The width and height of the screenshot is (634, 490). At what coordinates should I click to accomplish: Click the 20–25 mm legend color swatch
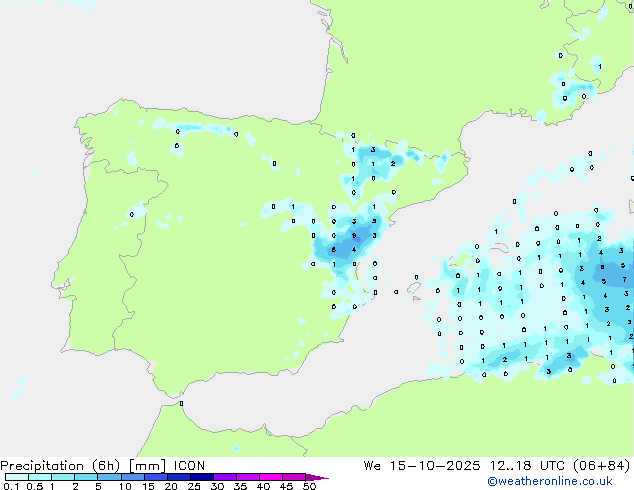(178, 477)
